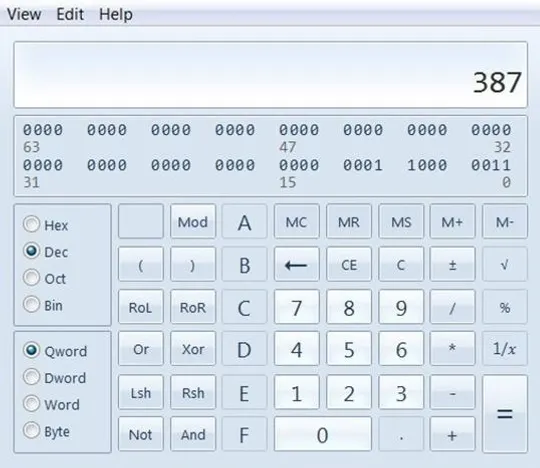The image size is (540, 468).
Task: Click the display showing 387
Action: click(270, 74)
